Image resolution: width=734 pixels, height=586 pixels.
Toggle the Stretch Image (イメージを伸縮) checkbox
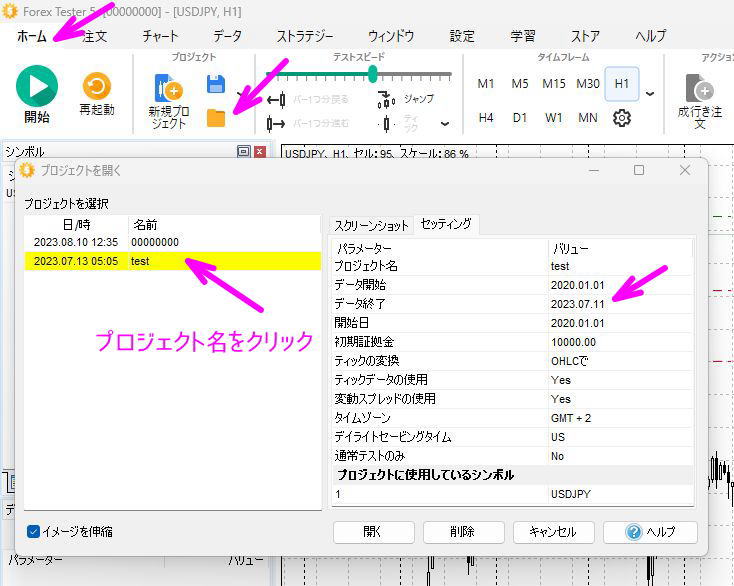pos(33,531)
